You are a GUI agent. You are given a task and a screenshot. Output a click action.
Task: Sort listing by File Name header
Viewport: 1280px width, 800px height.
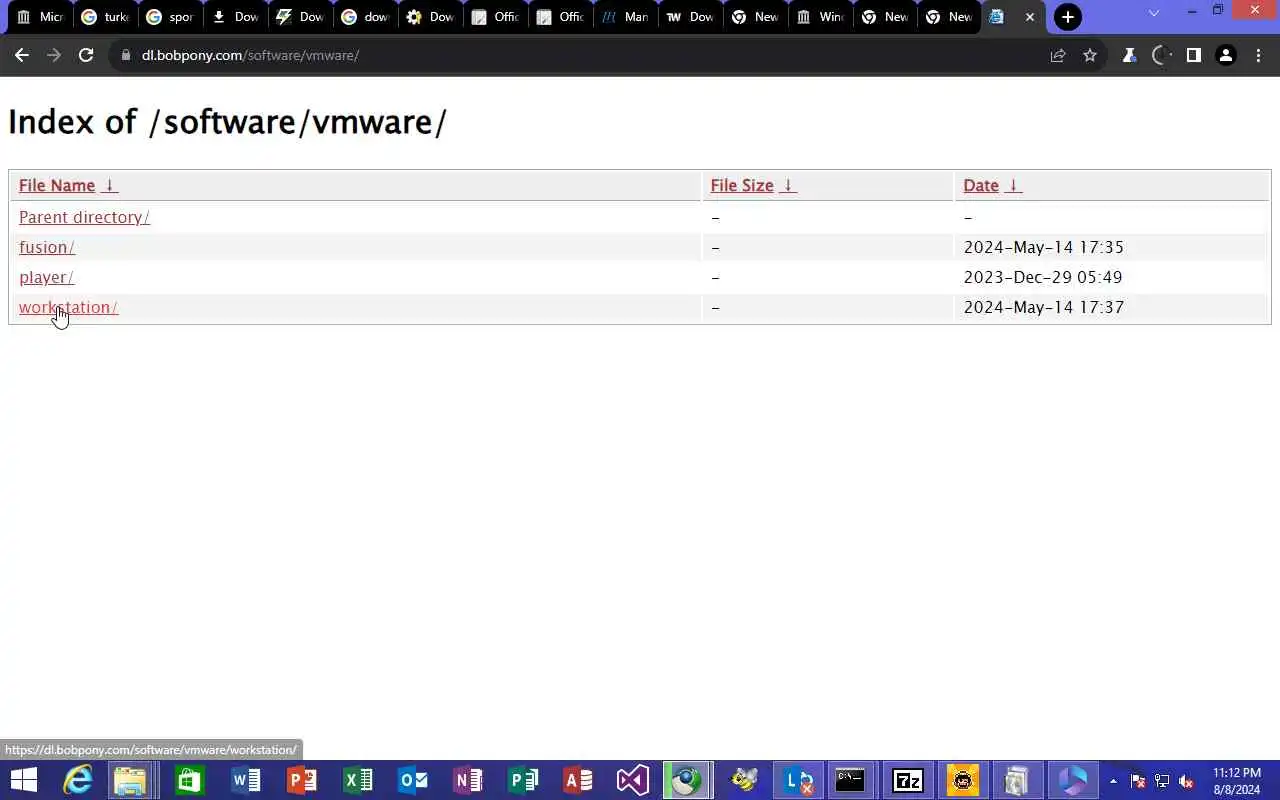pos(57,185)
